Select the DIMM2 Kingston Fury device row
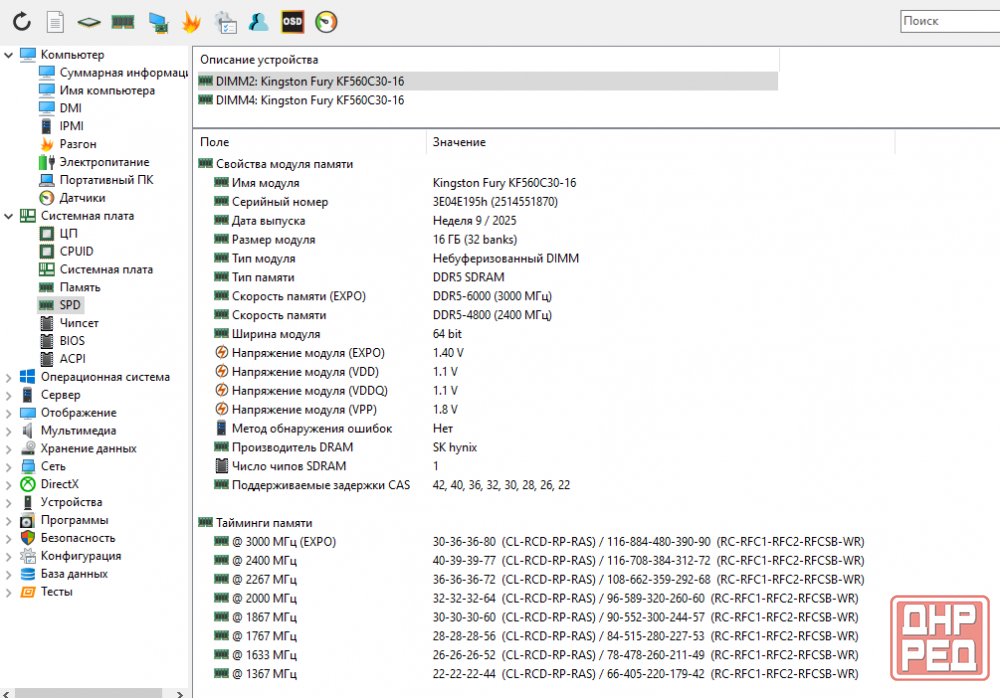This screenshot has width=1000, height=698. pos(486,81)
